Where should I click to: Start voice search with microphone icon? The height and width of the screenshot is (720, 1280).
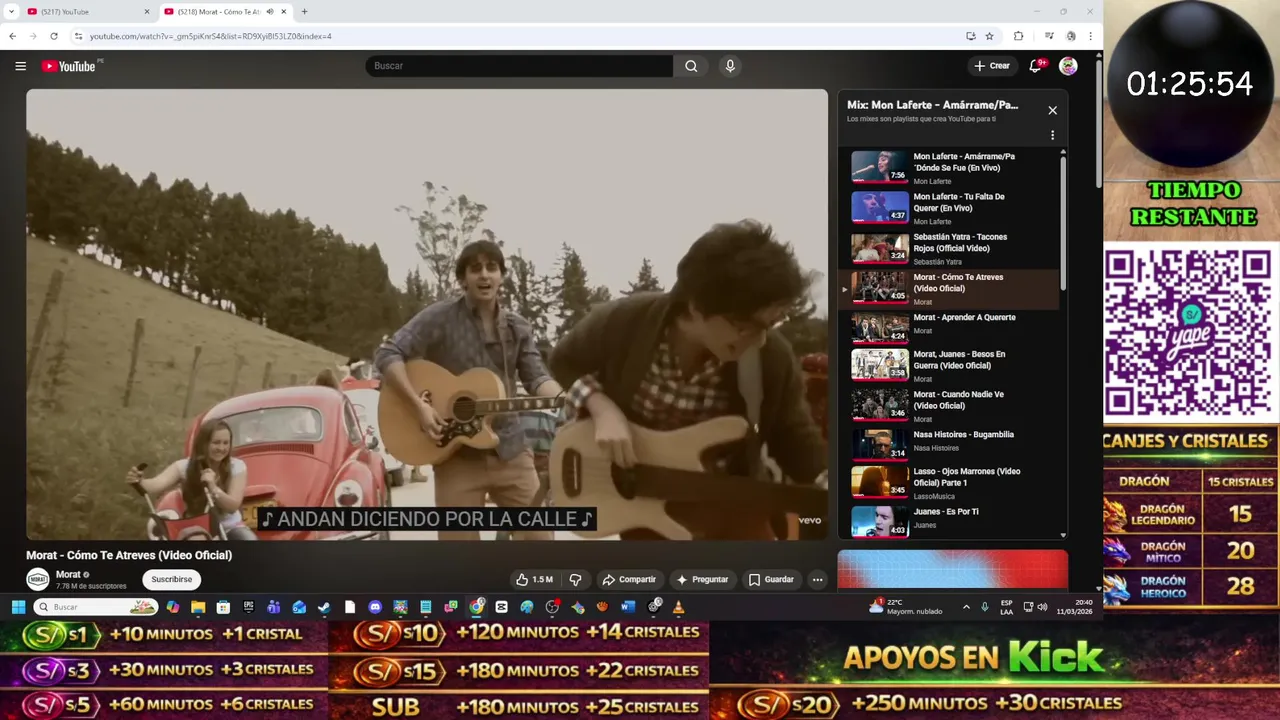[x=730, y=66]
